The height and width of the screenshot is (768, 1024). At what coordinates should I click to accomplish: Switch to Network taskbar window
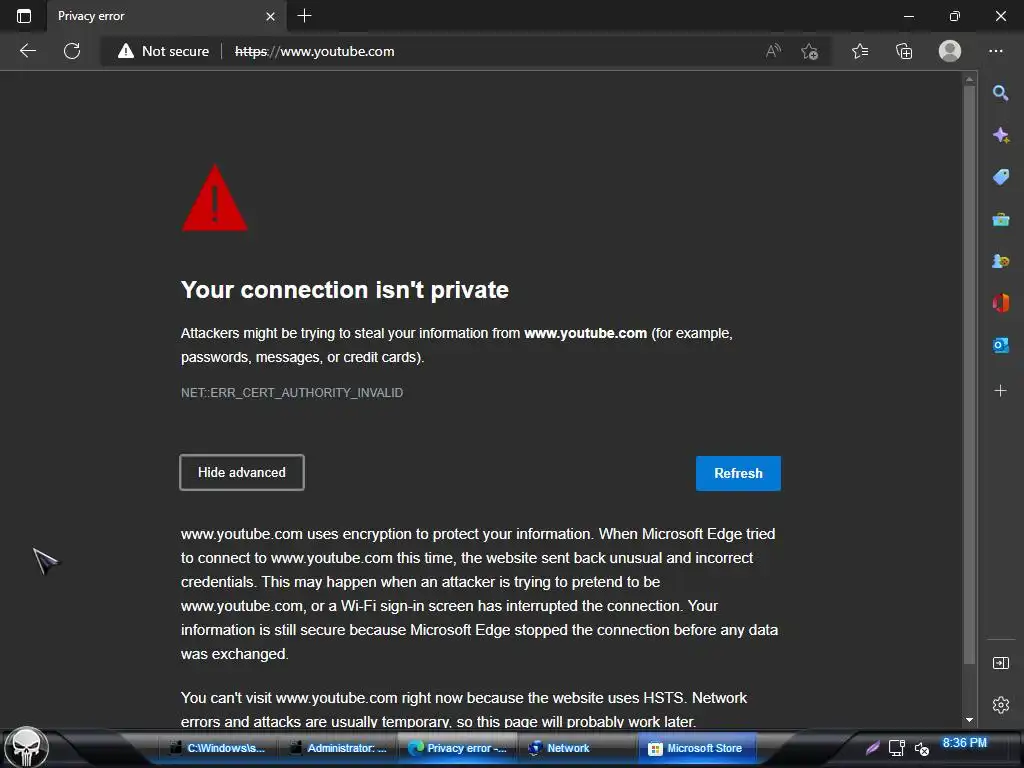[577, 748]
